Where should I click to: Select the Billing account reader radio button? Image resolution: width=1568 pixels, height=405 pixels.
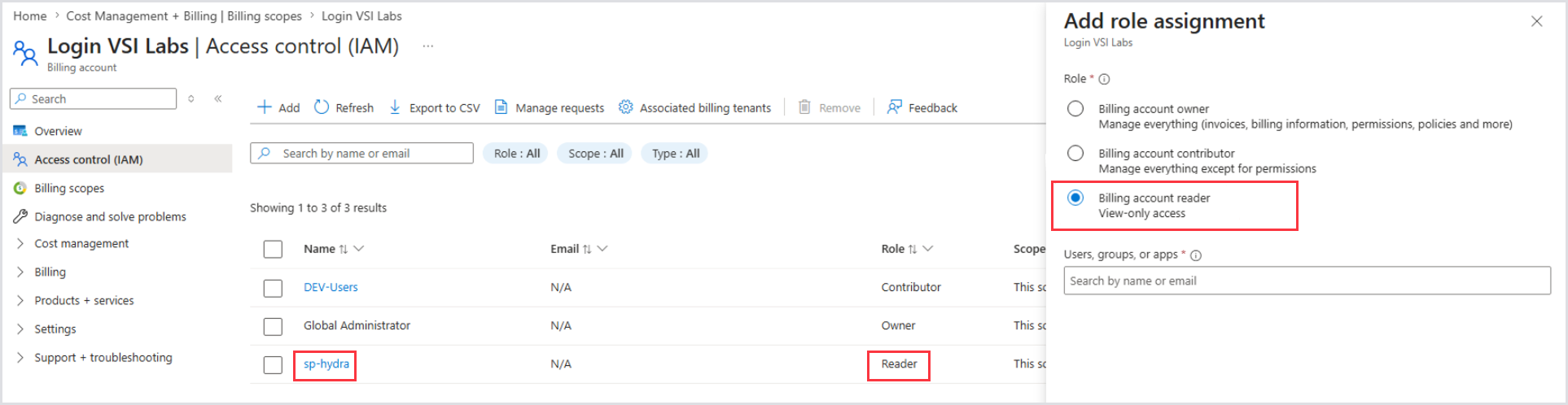[x=1075, y=198]
